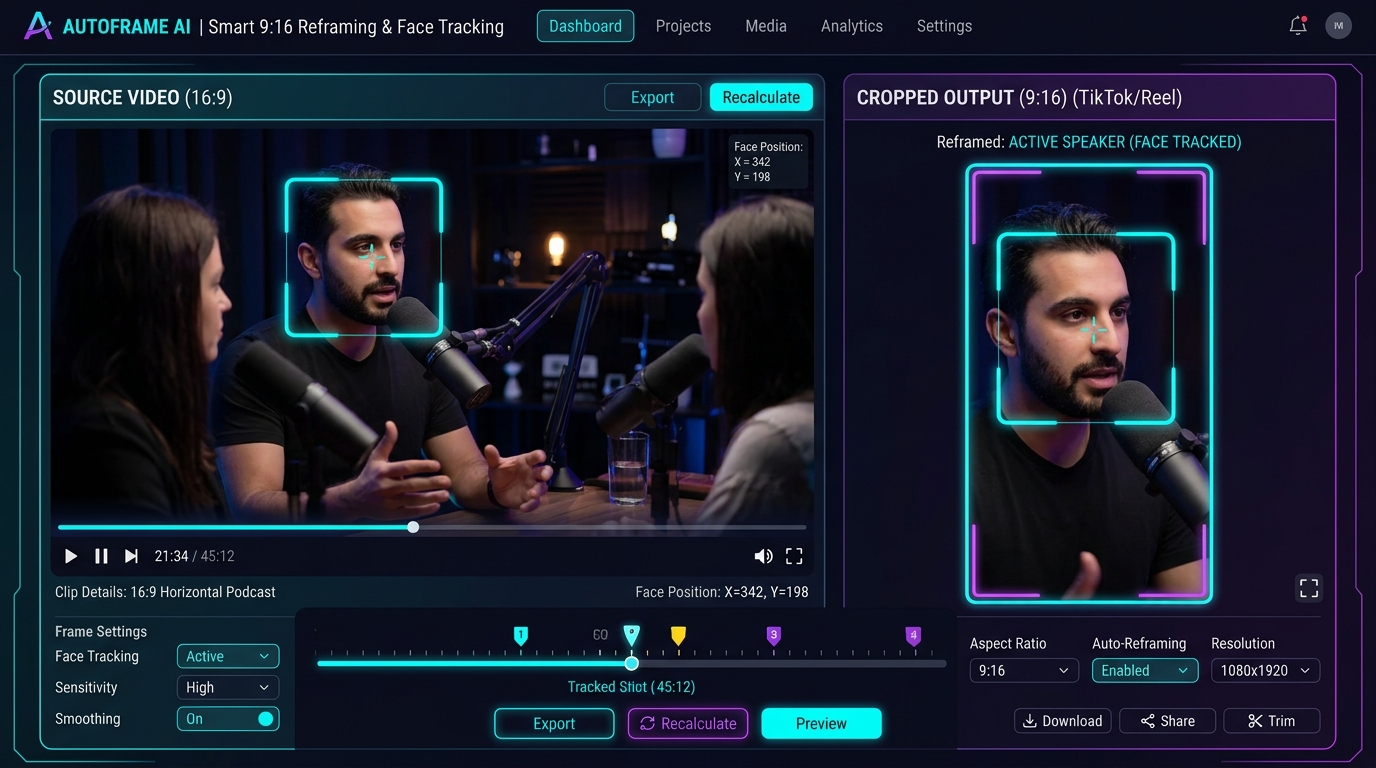Switch to the Projects tab
The height and width of the screenshot is (768, 1376).
pos(684,26)
